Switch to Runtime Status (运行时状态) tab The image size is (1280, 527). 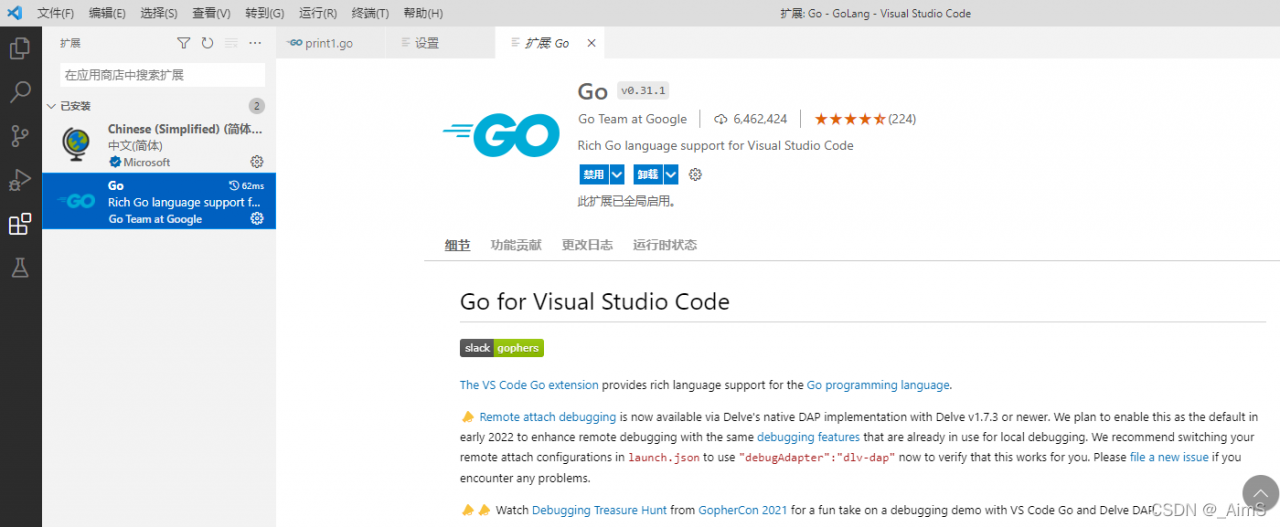coord(665,245)
